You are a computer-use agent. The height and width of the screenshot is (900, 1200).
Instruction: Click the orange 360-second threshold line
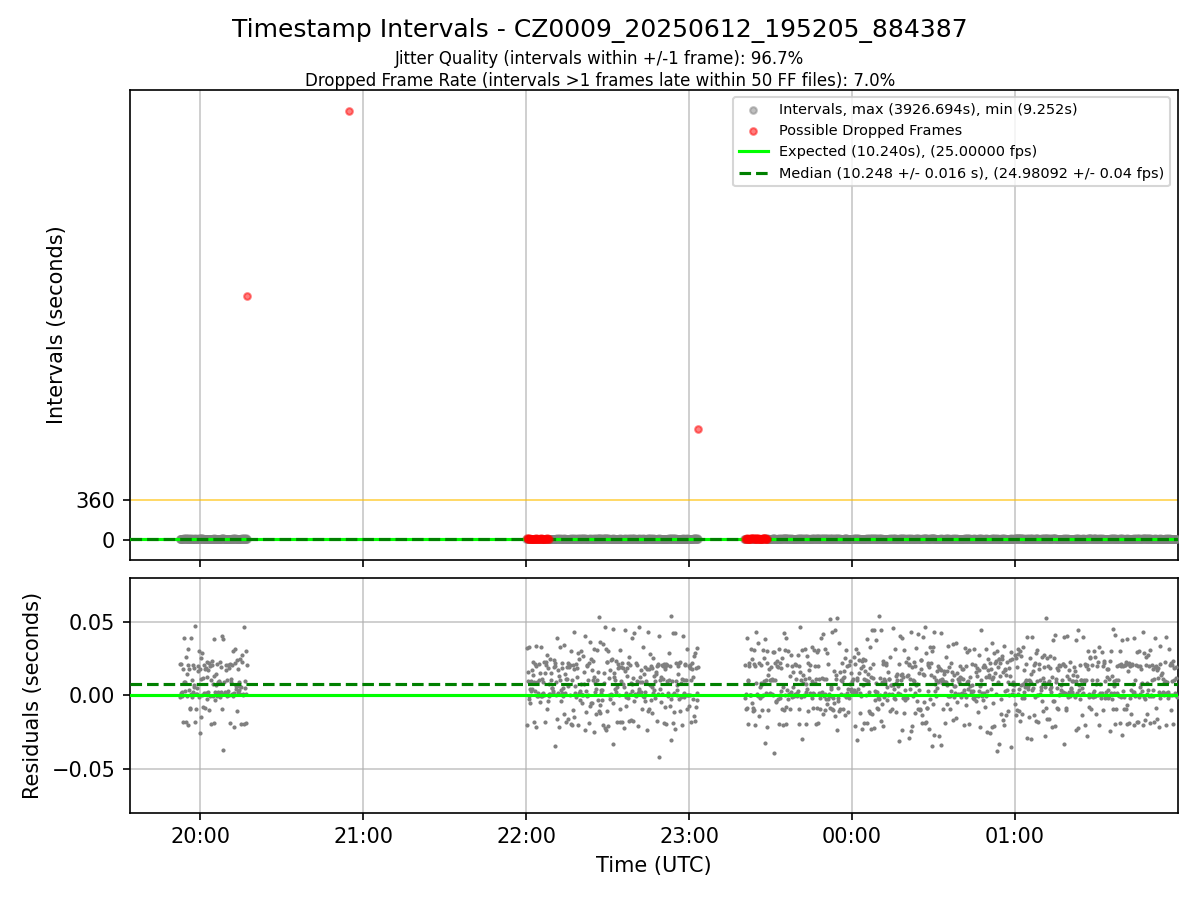(x=654, y=500)
